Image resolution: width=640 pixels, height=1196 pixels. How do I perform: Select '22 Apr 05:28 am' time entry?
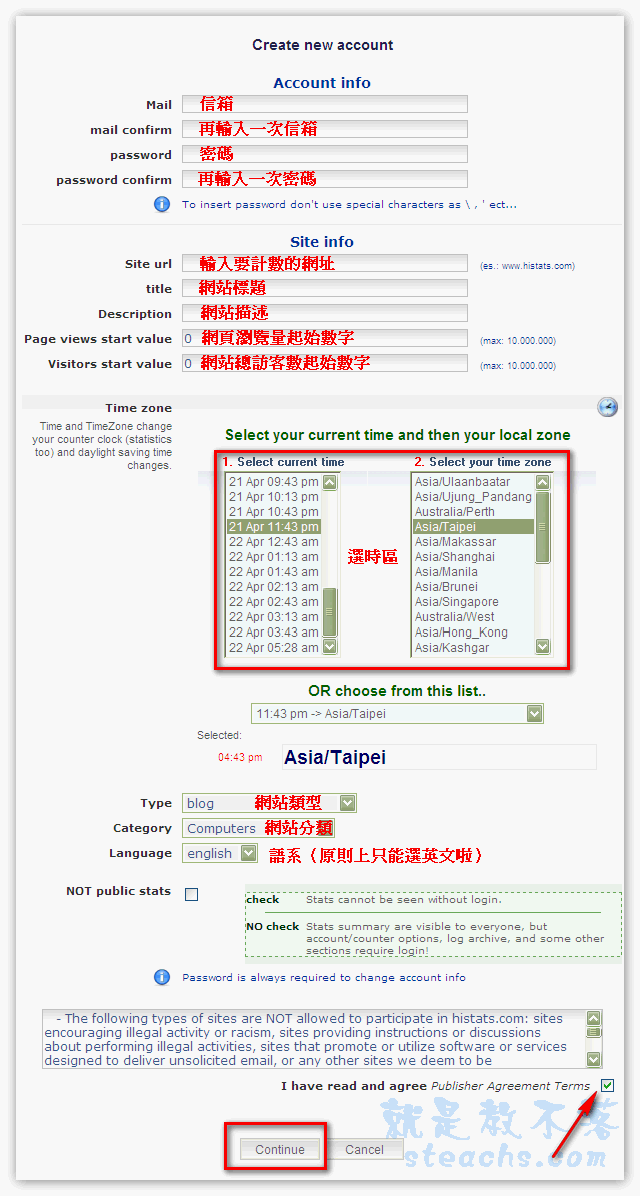[x=274, y=648]
